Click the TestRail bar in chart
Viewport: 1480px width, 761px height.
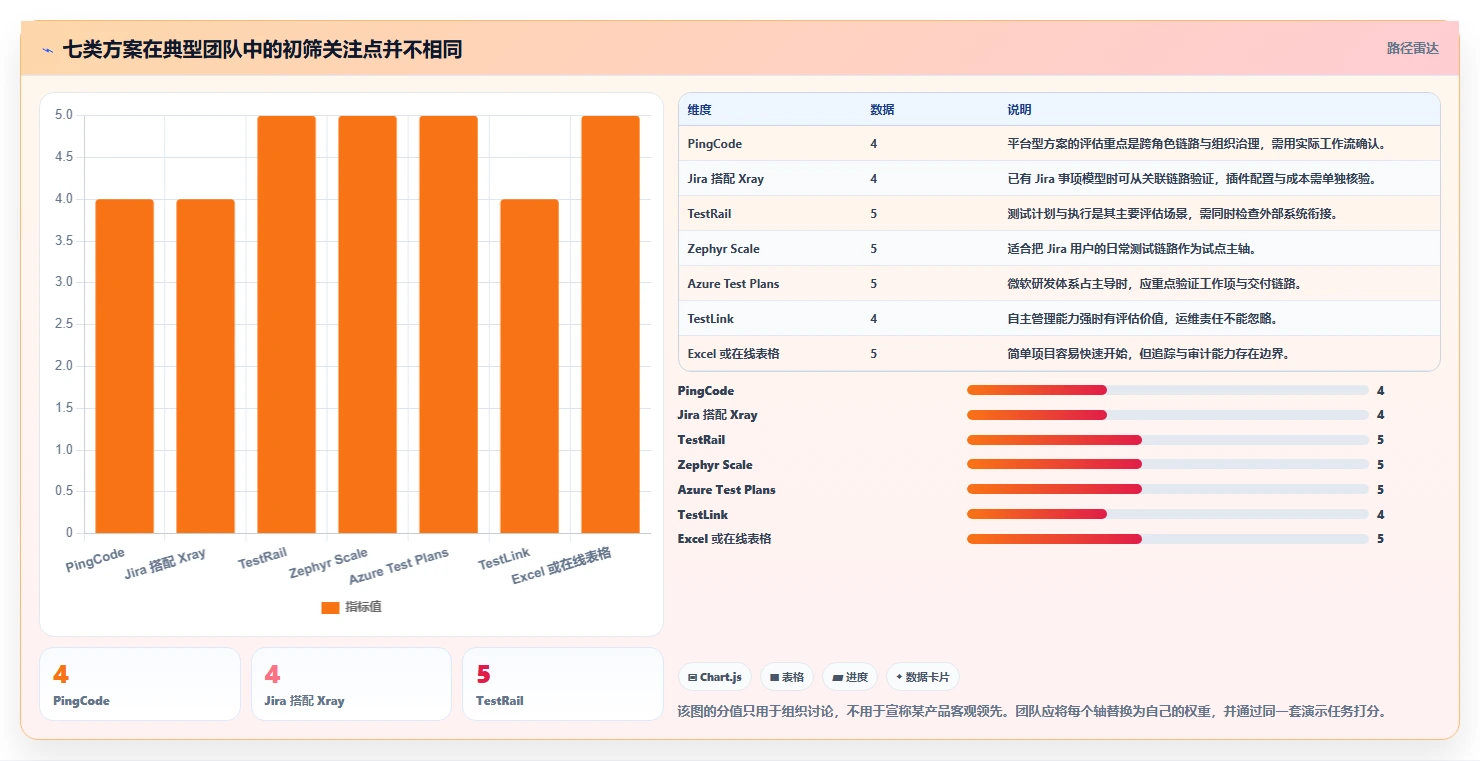(x=286, y=324)
